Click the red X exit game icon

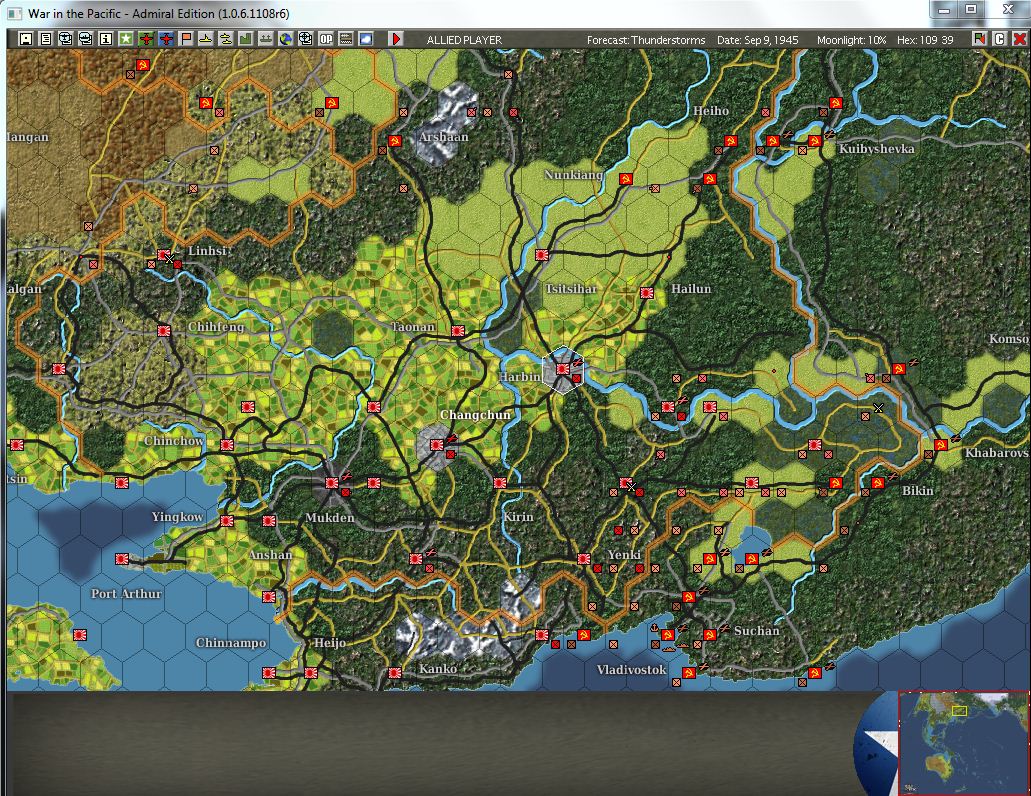1019,39
